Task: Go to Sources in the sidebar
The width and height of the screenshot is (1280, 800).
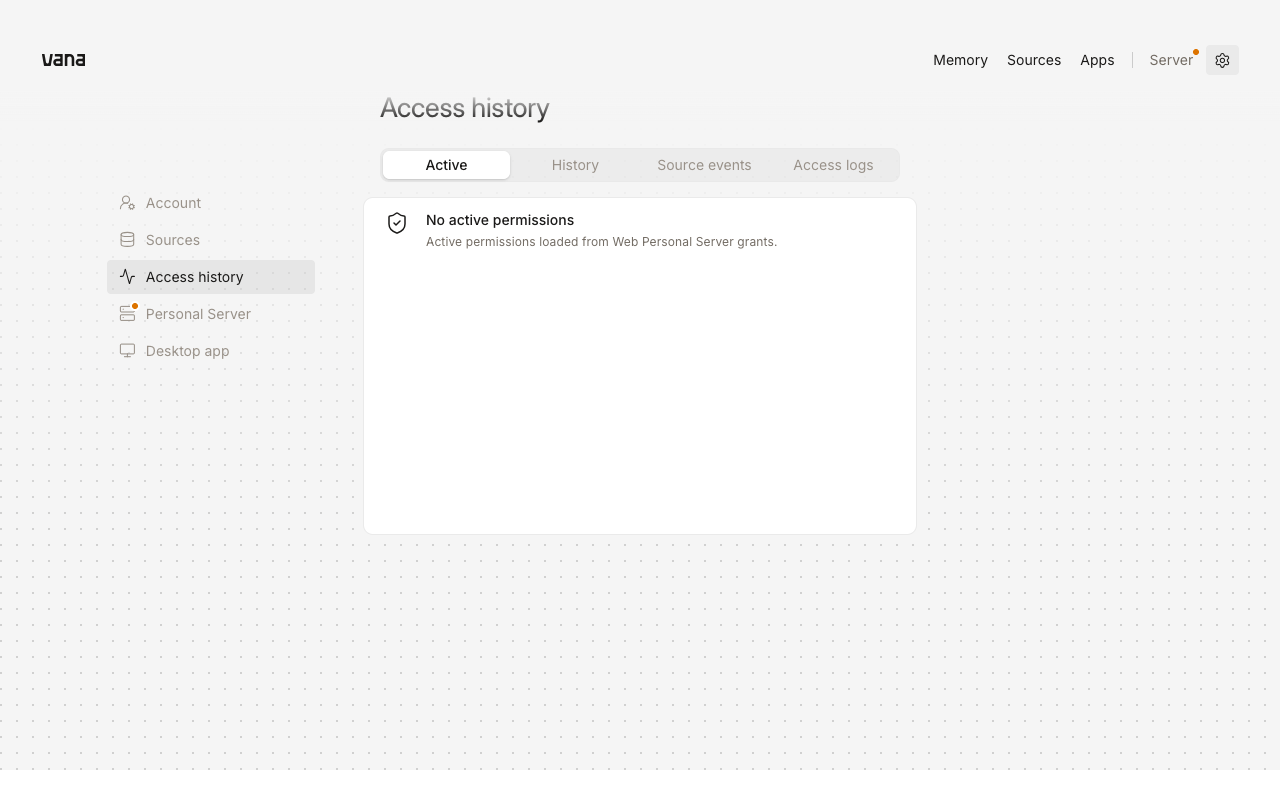Action: coord(211,240)
